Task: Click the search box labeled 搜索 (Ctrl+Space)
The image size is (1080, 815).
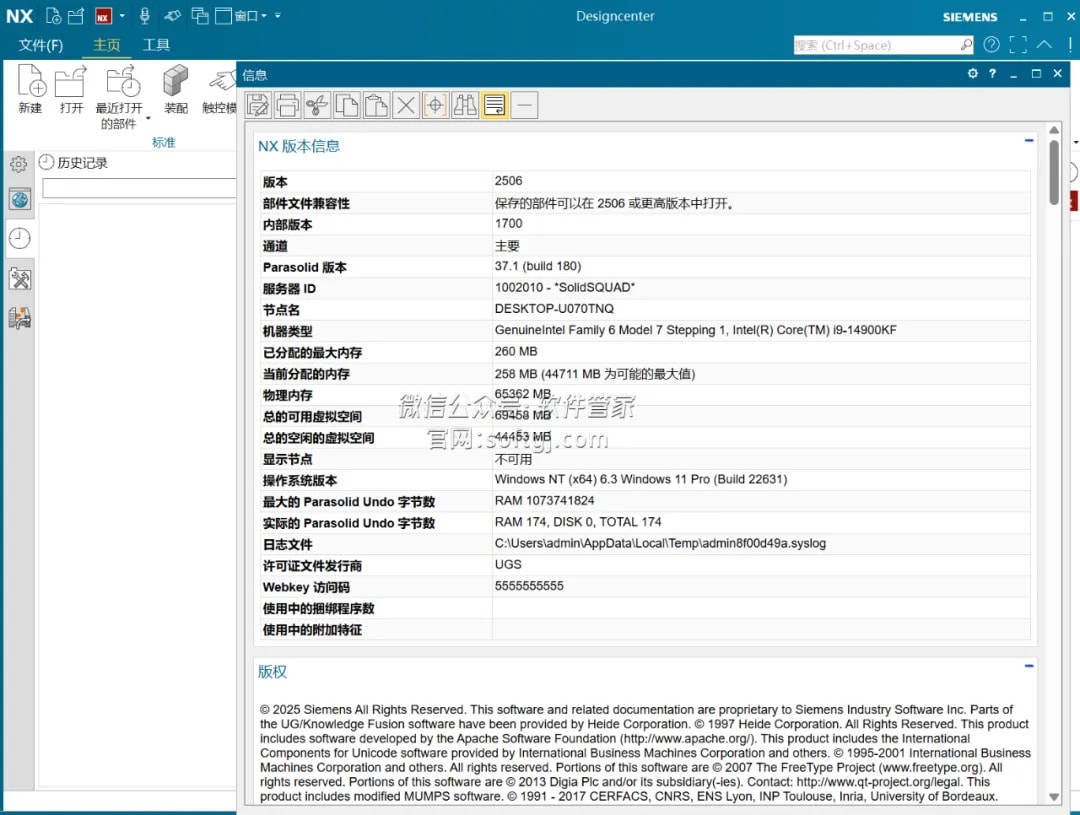Action: 875,45
